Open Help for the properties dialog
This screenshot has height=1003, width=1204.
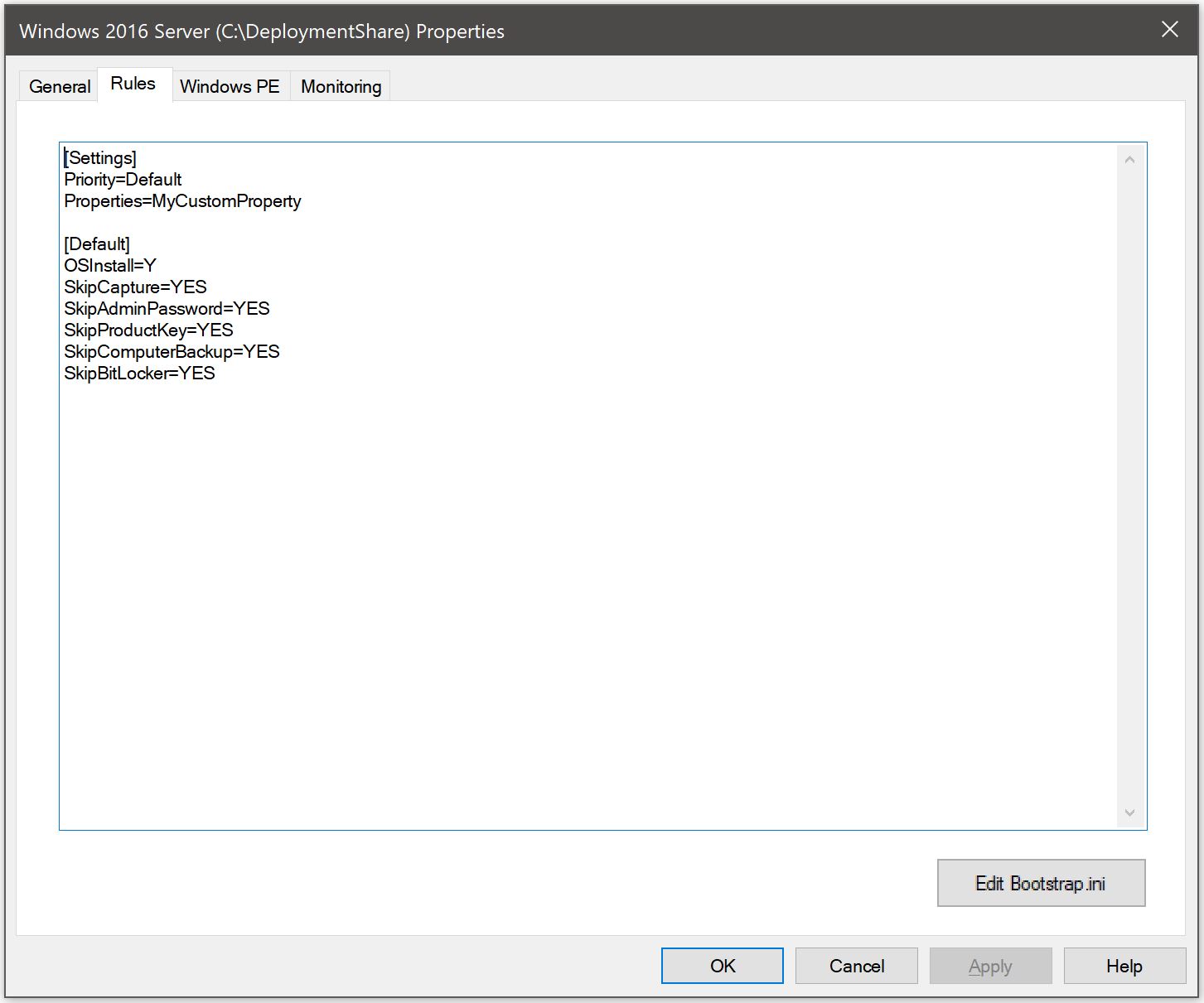click(x=1124, y=966)
